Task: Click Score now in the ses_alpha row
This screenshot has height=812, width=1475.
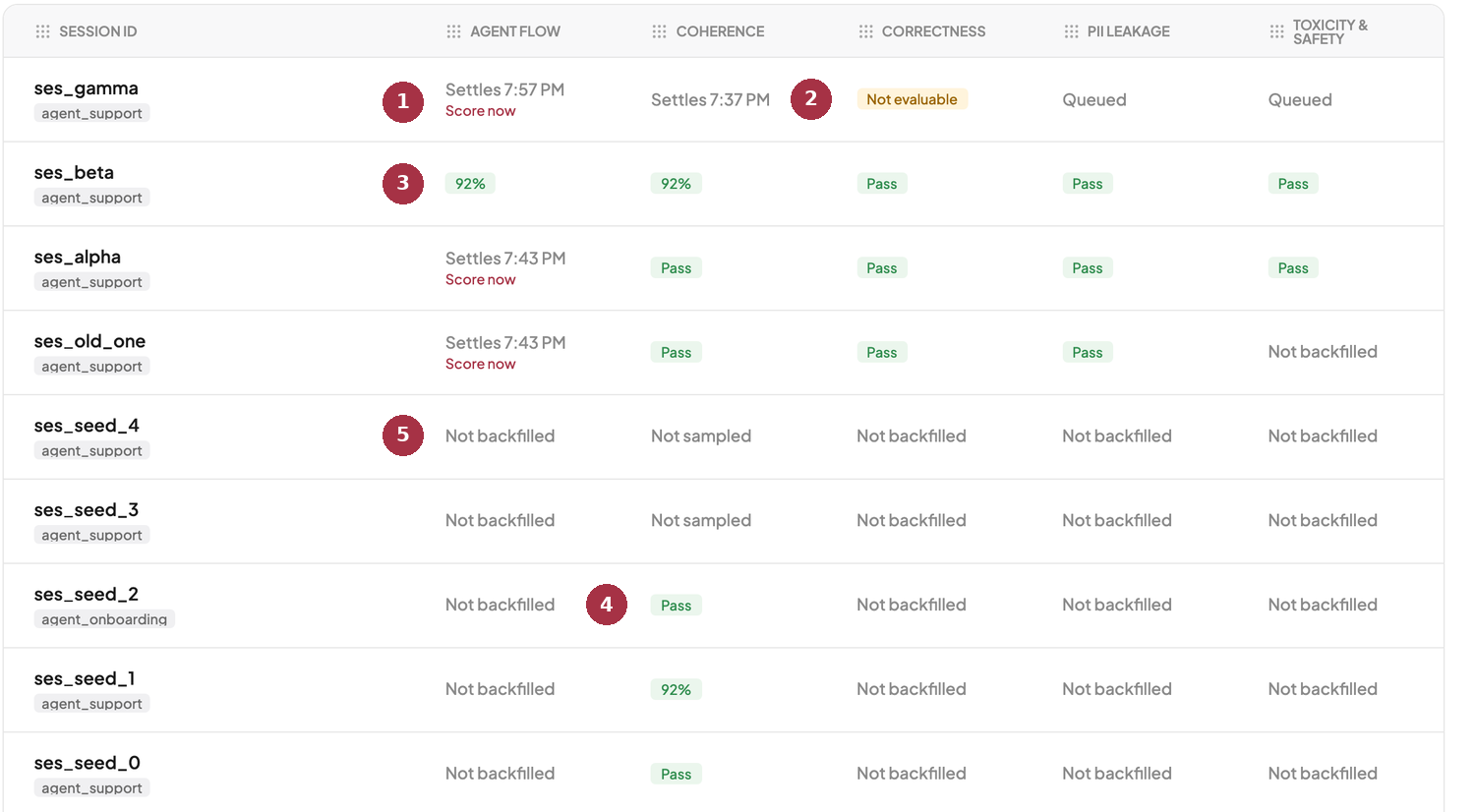Action: (480, 280)
